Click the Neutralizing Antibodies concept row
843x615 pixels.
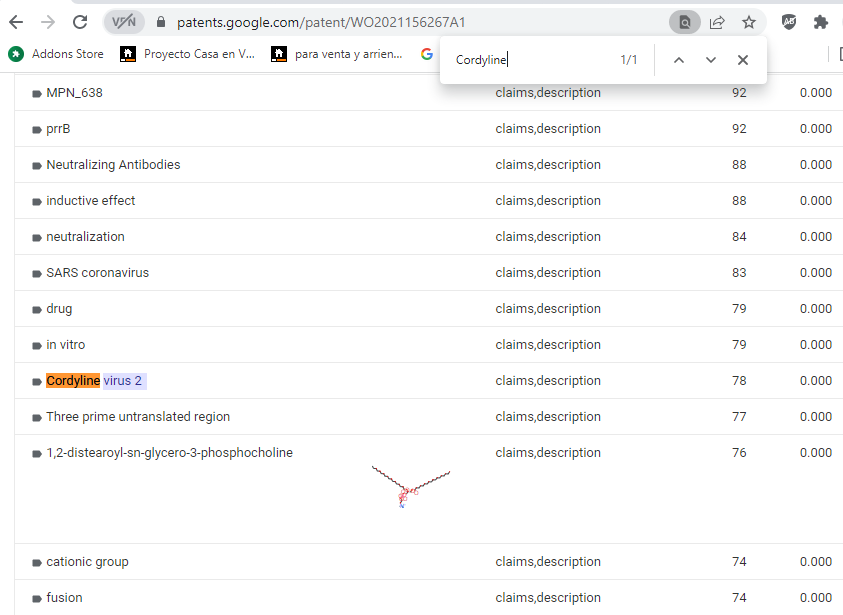pos(113,165)
